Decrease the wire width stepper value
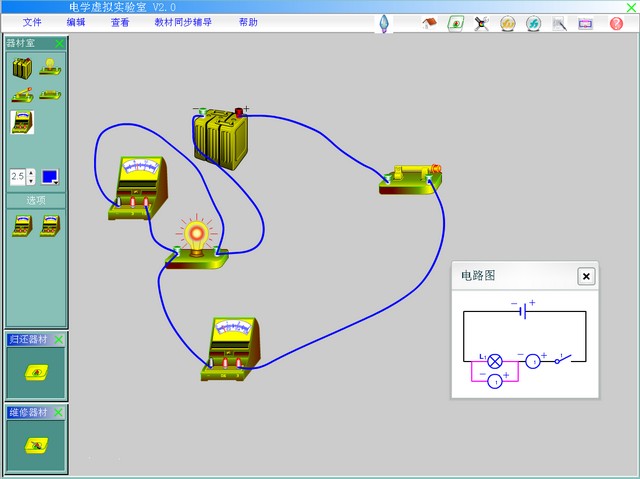The height and width of the screenshot is (479, 640). [x=31, y=181]
